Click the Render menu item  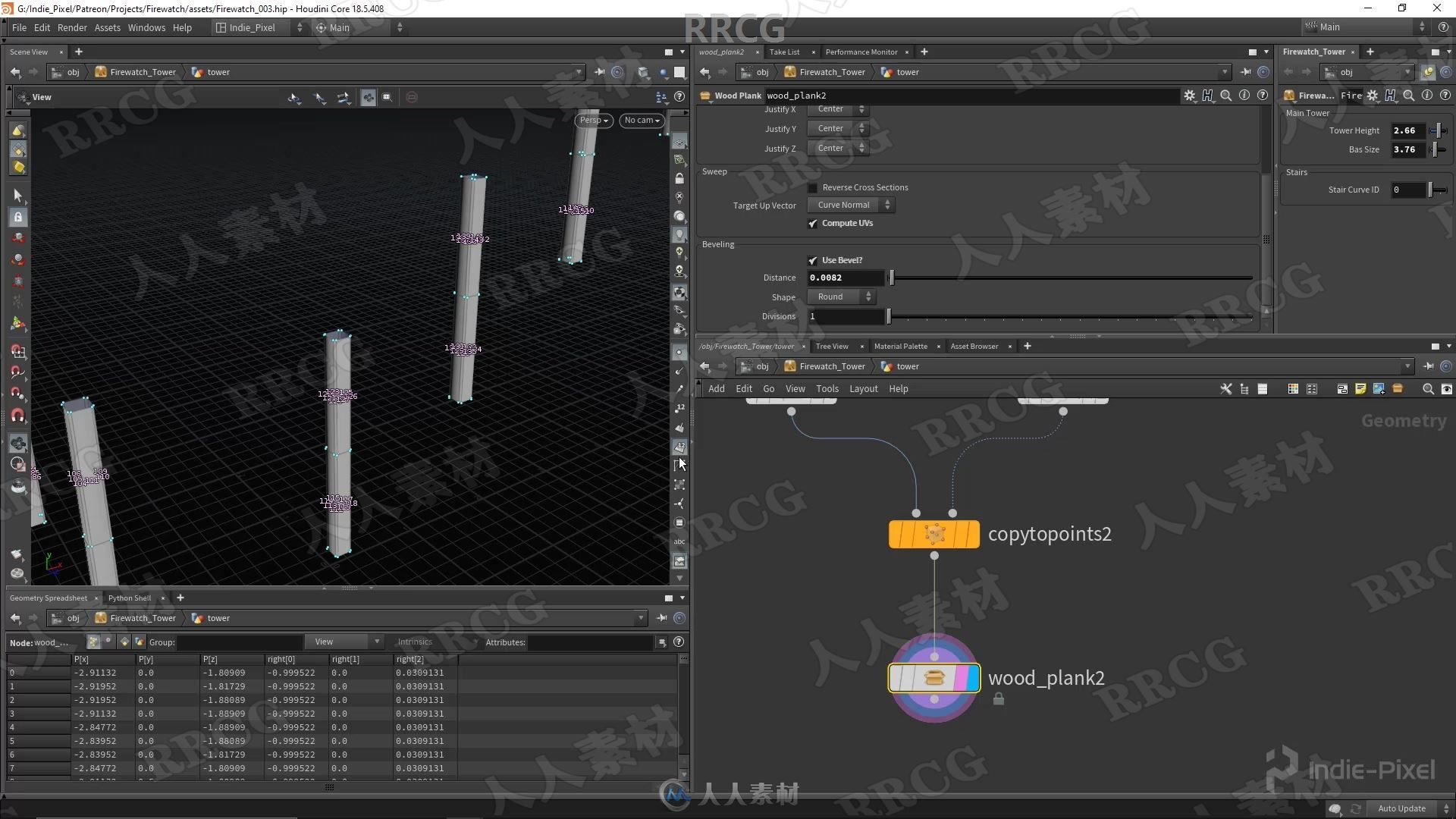click(70, 27)
